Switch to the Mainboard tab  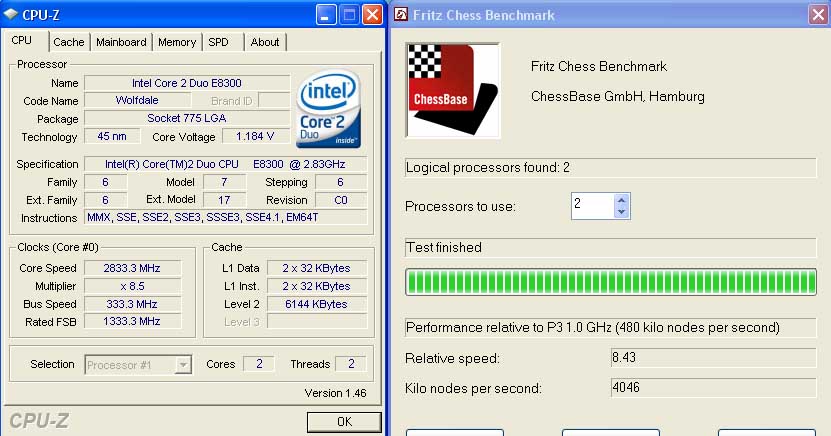[x=121, y=42]
